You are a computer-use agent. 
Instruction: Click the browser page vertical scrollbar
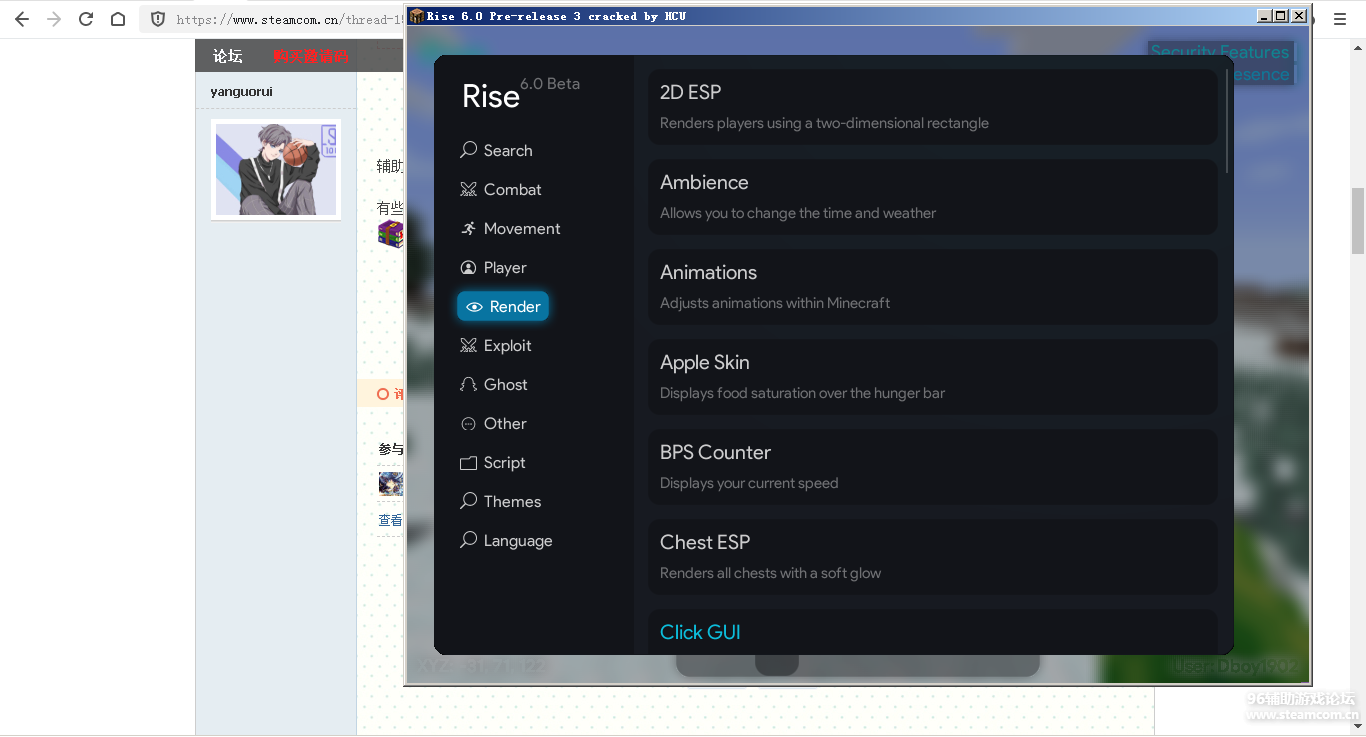(1357, 221)
